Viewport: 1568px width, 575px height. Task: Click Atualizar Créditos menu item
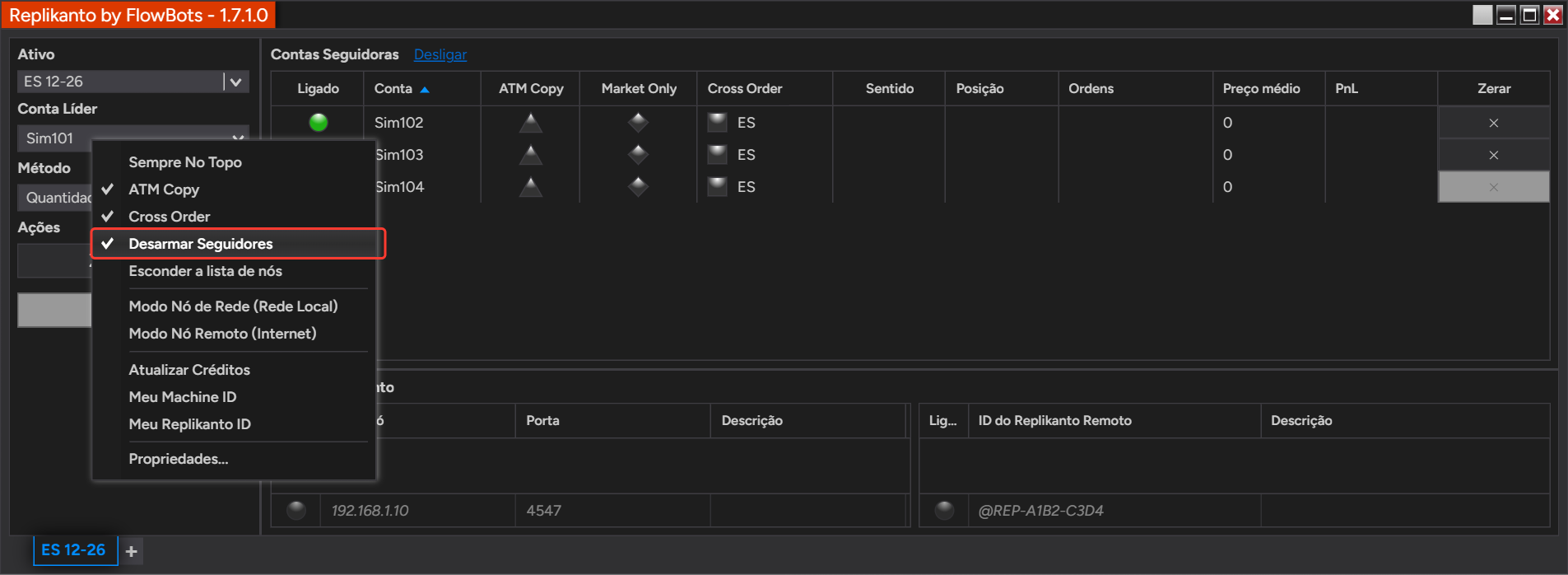click(235, 370)
